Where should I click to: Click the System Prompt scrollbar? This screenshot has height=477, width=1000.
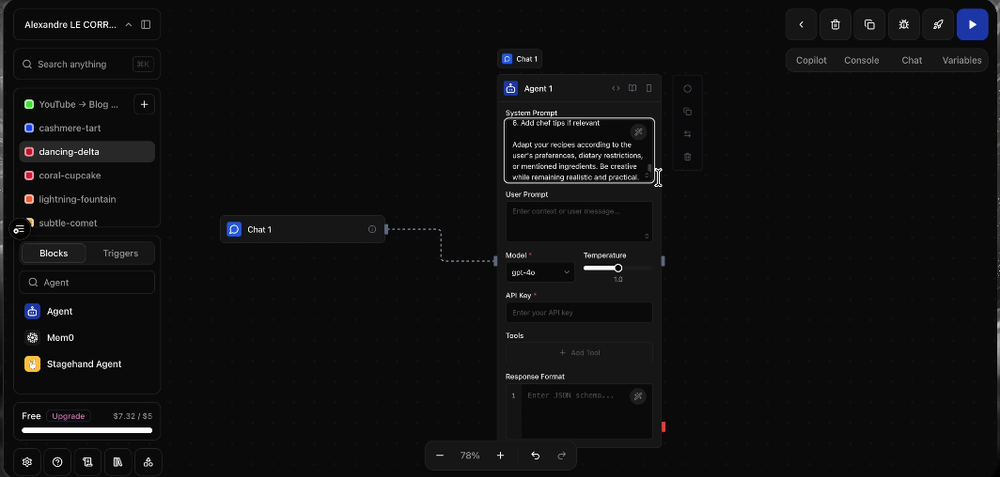[649, 168]
